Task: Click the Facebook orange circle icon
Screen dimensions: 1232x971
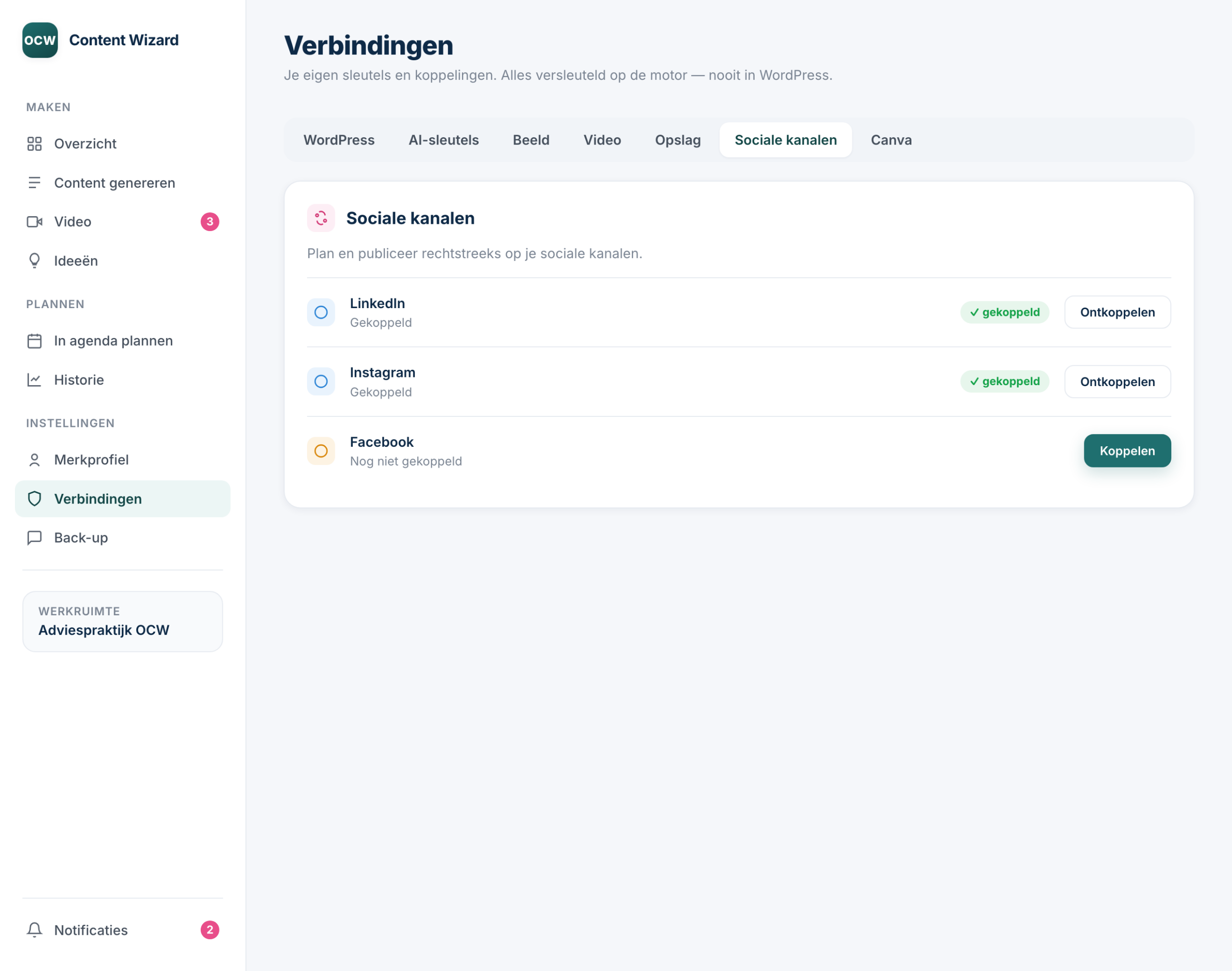Action: 321,451
